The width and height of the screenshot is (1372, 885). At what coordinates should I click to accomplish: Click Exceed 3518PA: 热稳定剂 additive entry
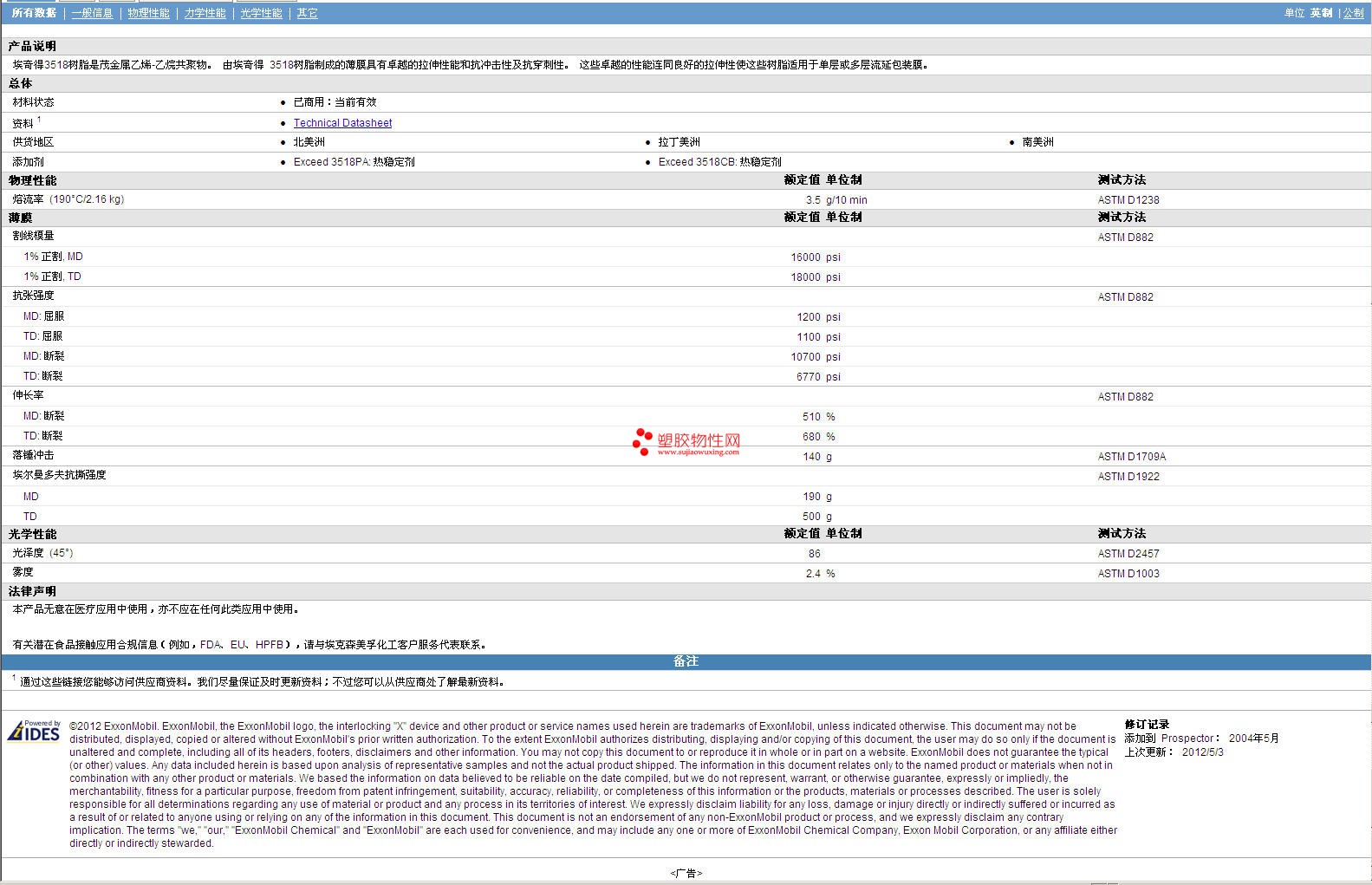coord(354,162)
